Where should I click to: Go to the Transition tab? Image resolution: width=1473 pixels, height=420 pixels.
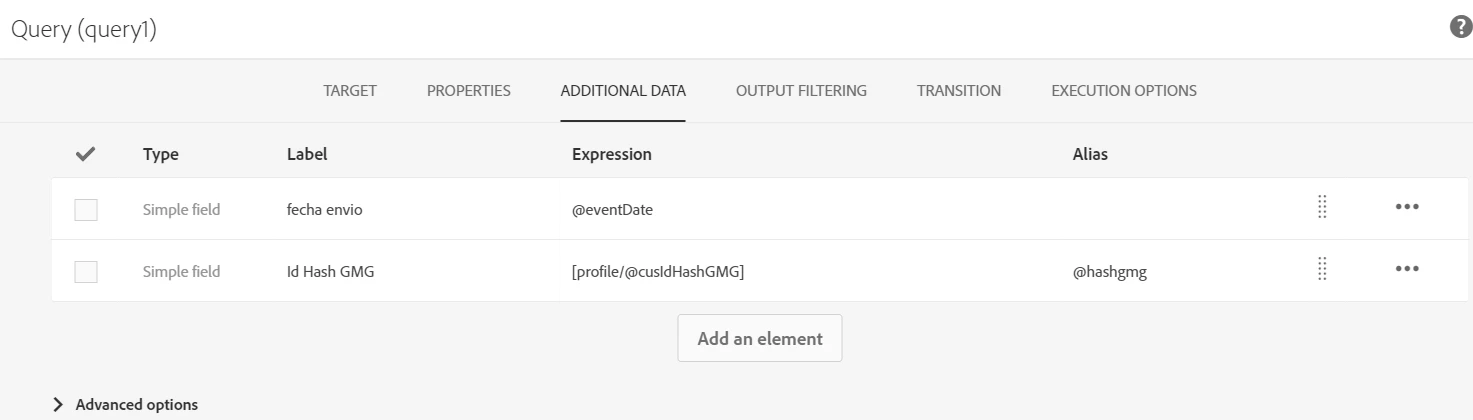coord(958,91)
